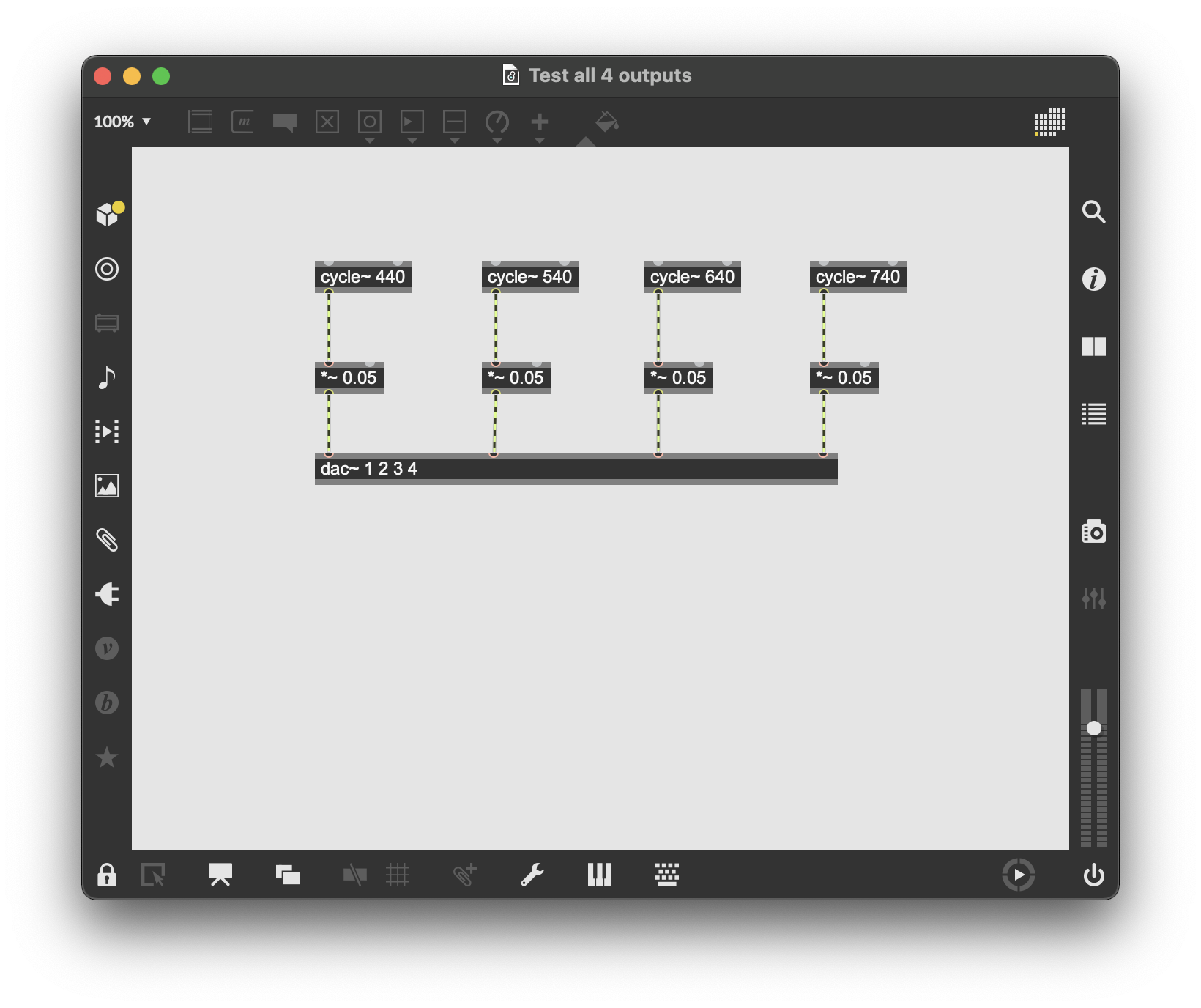The width and height of the screenshot is (1201, 1008).
Task: Open the inspector info icon
Action: tap(1093, 279)
